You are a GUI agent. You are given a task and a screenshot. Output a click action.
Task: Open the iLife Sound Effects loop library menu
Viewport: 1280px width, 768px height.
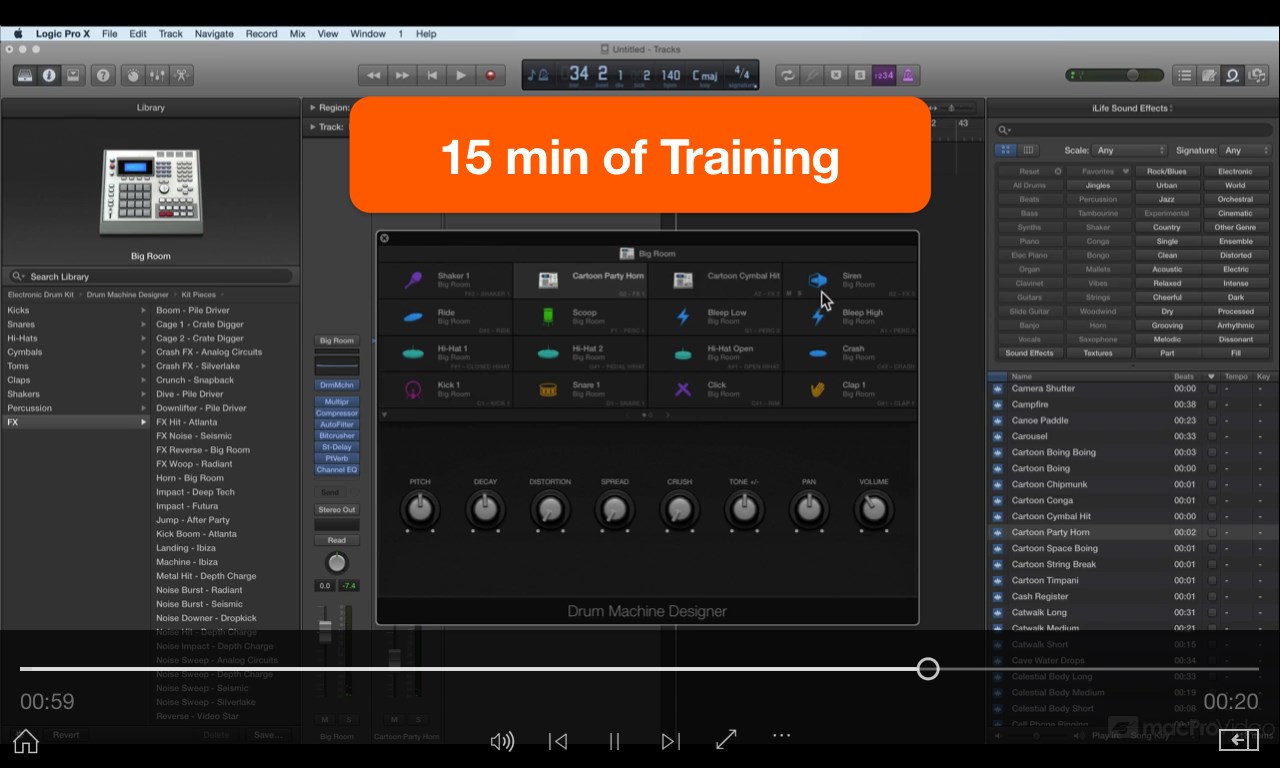(1132, 108)
